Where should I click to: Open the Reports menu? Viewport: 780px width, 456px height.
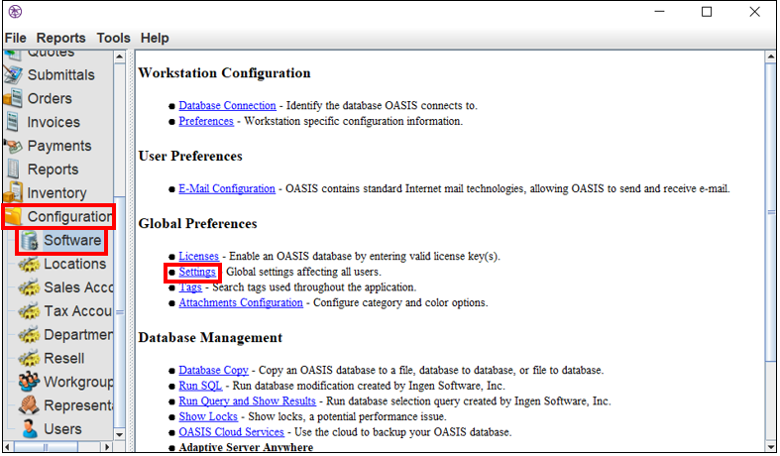point(61,38)
